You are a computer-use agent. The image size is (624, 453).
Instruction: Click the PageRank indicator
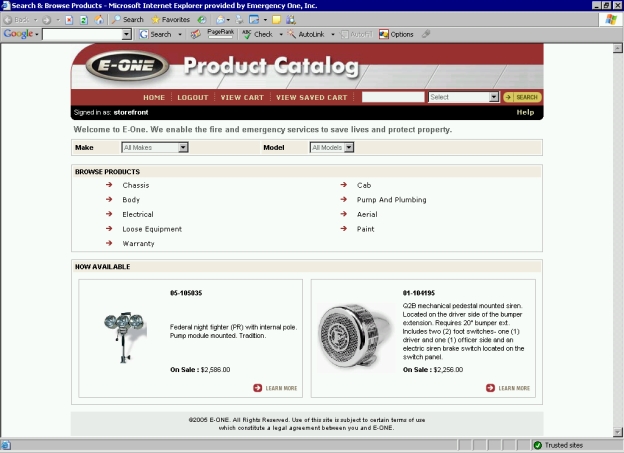point(220,33)
